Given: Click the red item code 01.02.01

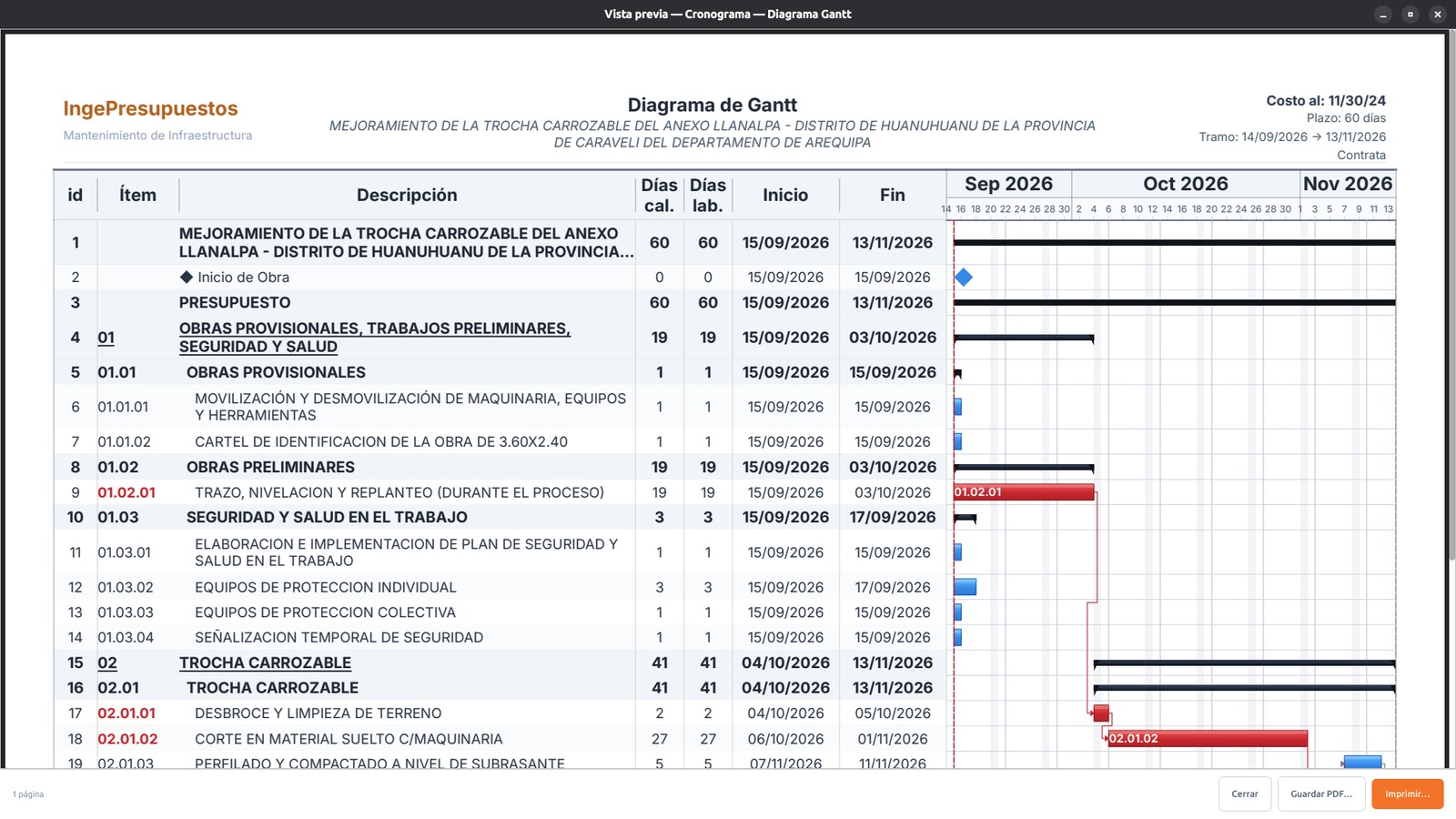Looking at the screenshot, I should pyautogui.click(x=126, y=492).
